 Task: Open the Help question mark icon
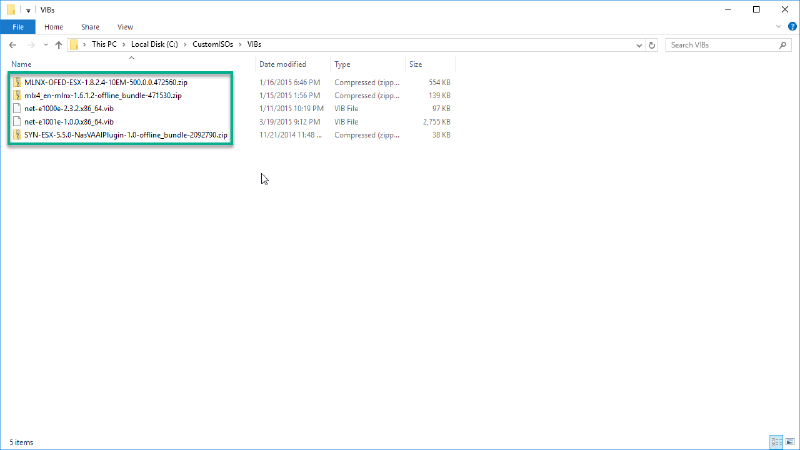792,27
